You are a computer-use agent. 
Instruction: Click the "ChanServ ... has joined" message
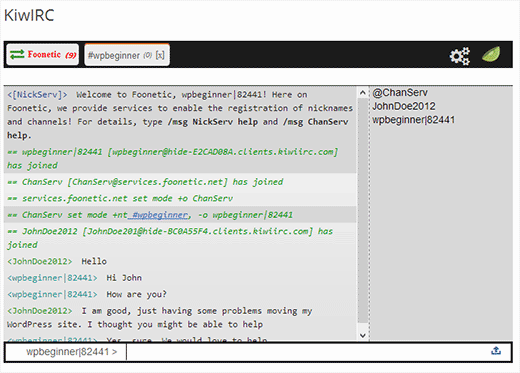point(180,182)
